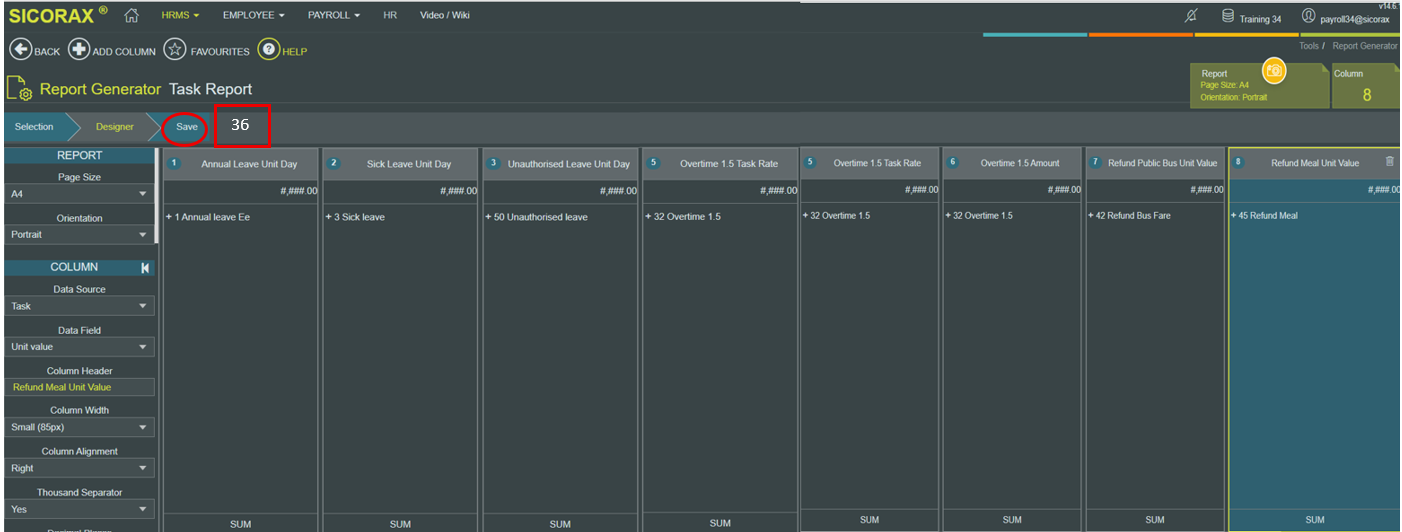The image size is (1402, 532).
Task: Open the Video / Wiki menu item
Action: tap(445, 15)
